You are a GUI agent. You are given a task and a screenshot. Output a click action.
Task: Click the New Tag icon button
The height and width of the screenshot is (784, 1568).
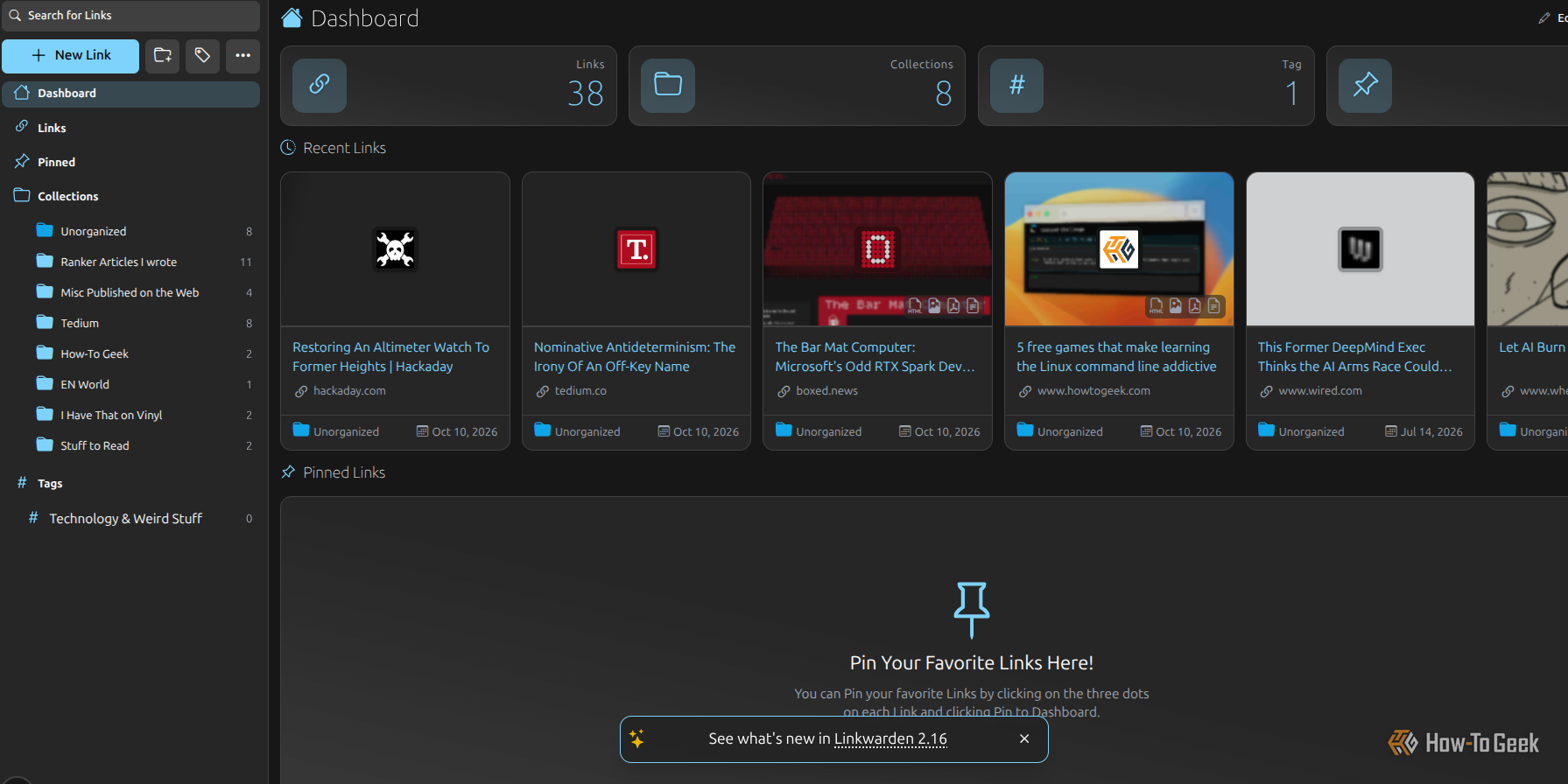[202, 56]
